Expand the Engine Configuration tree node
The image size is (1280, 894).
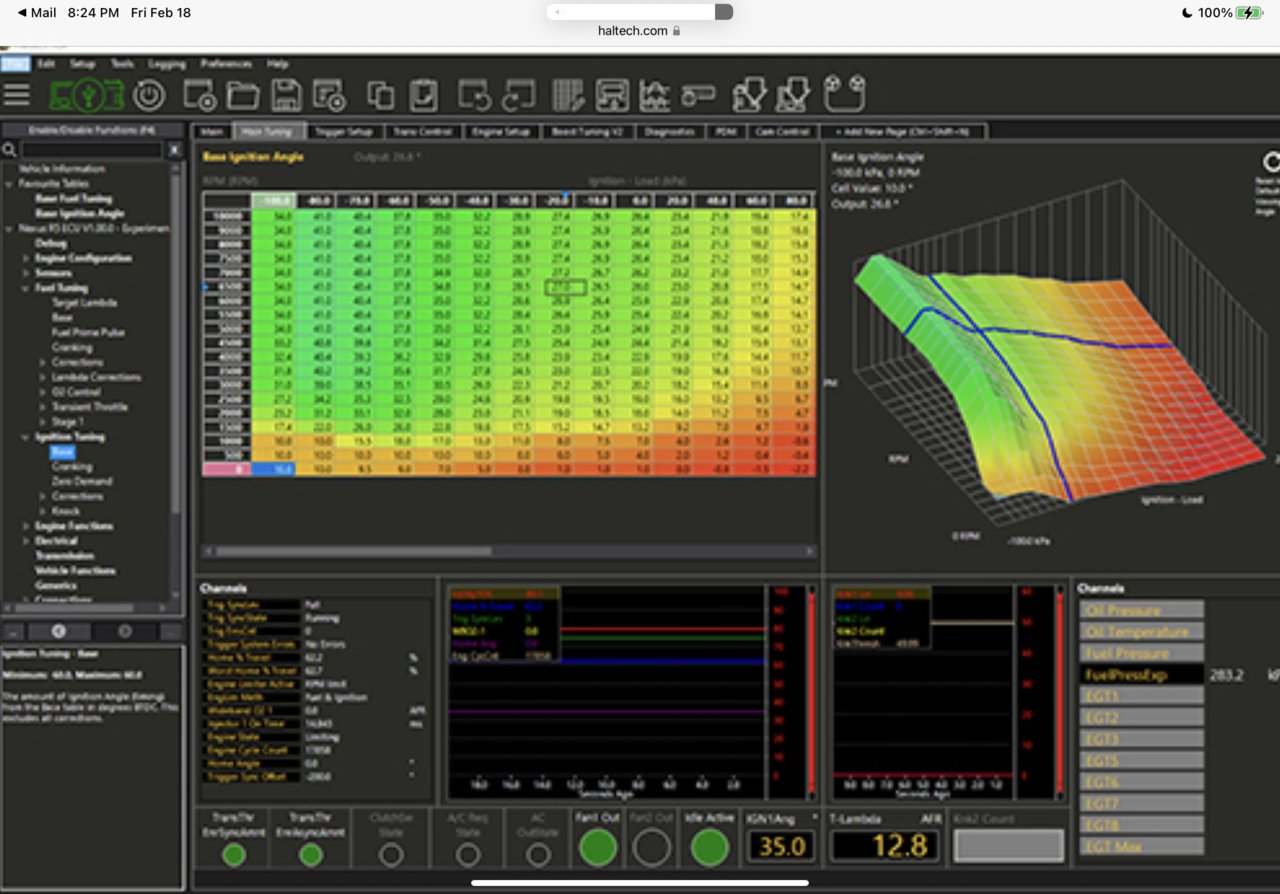tap(26, 258)
